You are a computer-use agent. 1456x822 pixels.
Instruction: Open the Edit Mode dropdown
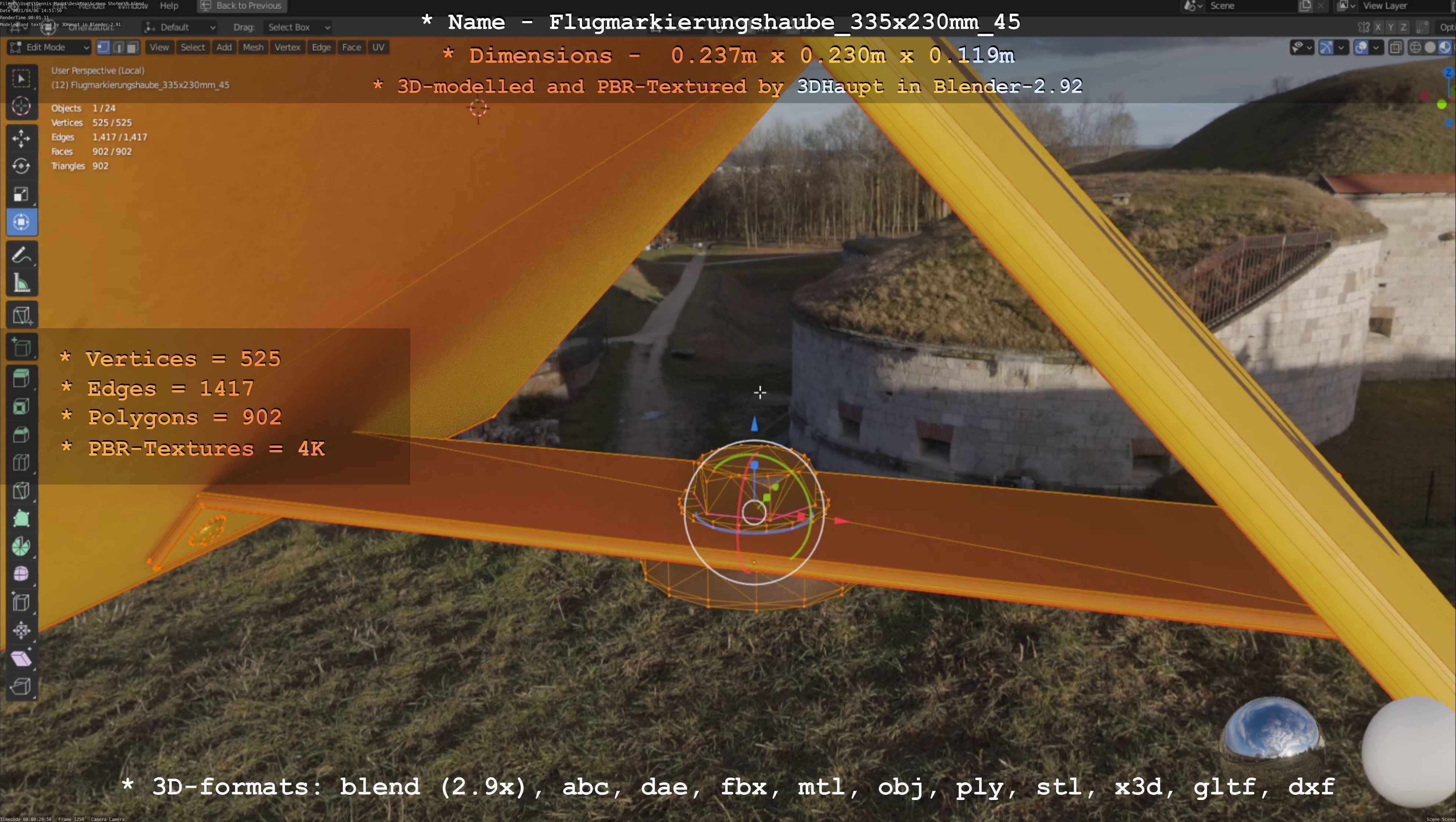pos(48,47)
